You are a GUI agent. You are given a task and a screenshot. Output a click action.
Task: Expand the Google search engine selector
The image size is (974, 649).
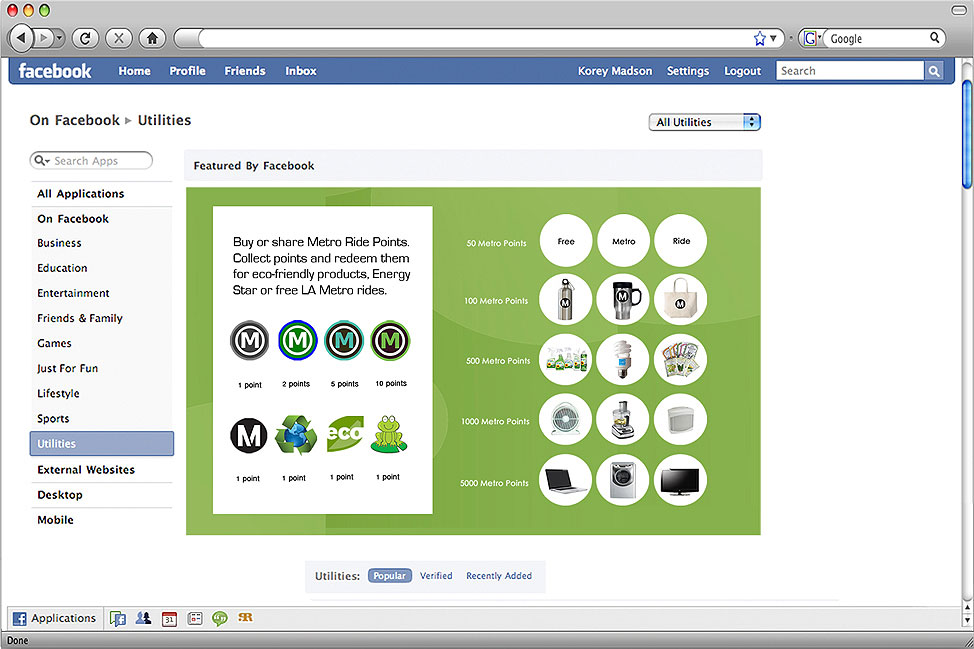click(x=812, y=38)
